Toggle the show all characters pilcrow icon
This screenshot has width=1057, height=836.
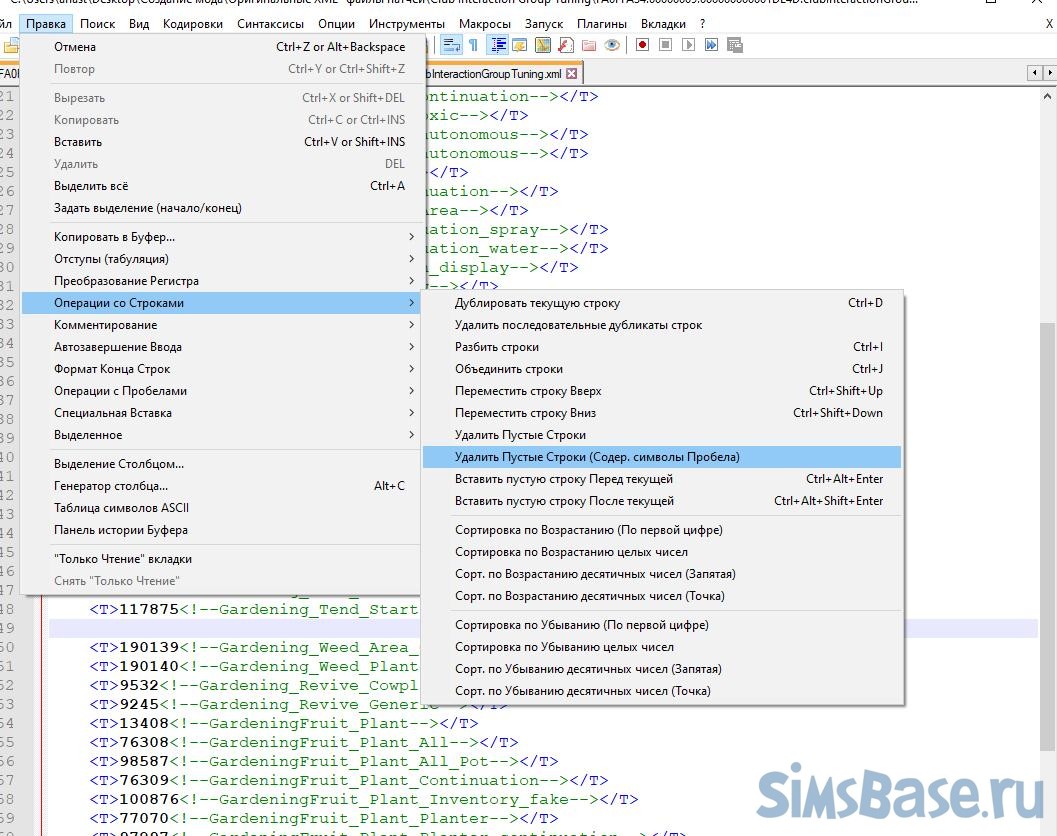tap(473, 45)
